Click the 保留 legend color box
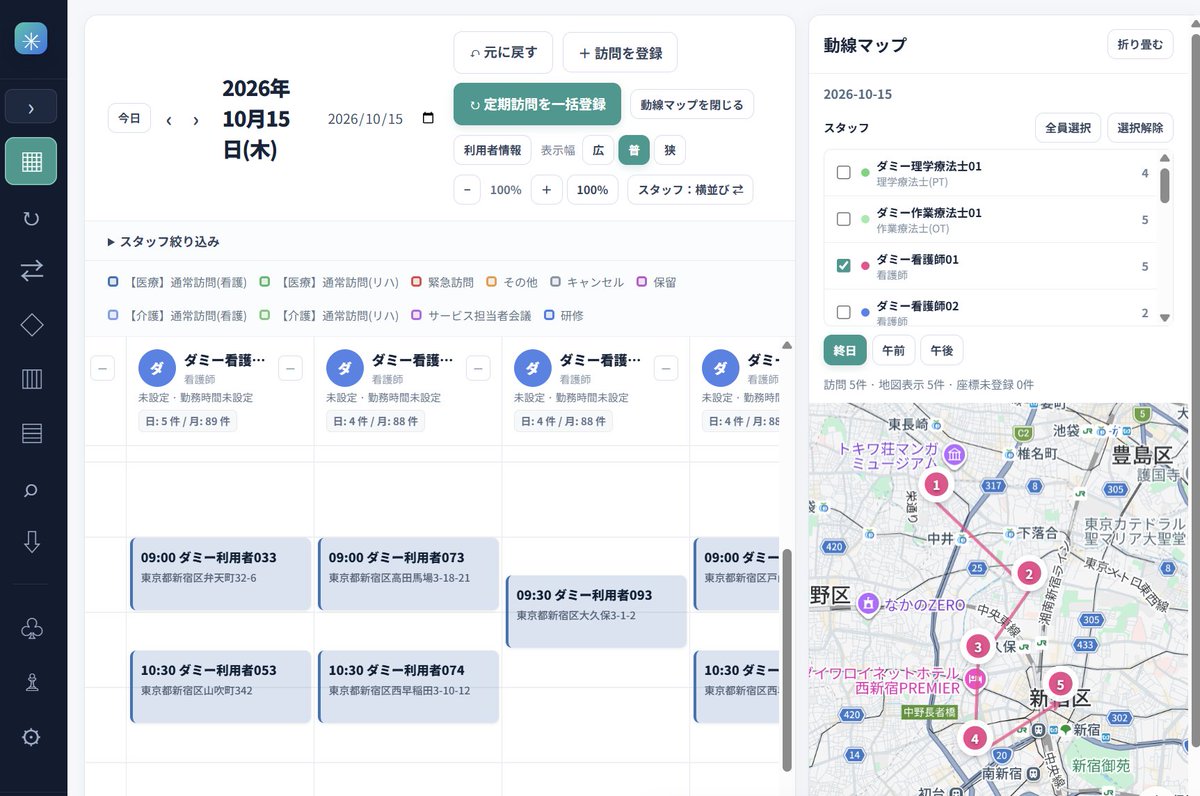The image size is (1200, 796). (x=642, y=282)
